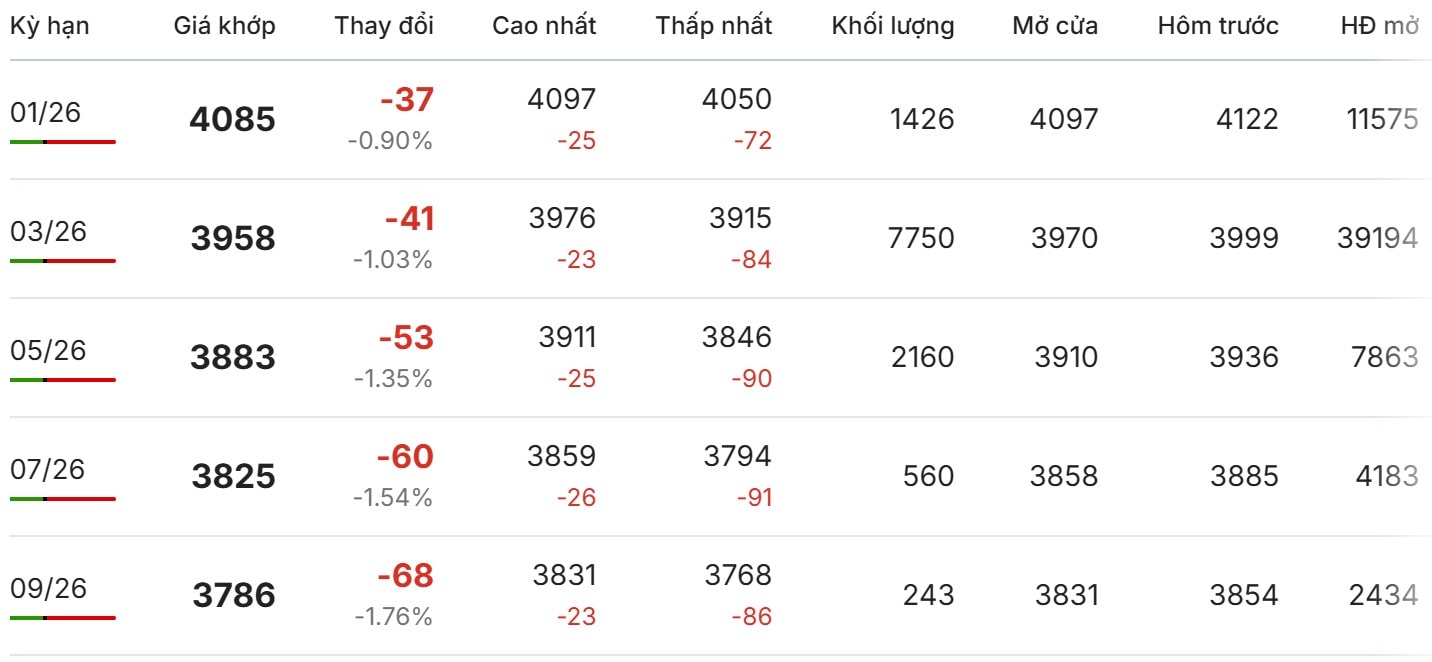The image size is (1432, 662).
Task: Click the Cao nhất column header
Action: click(x=544, y=26)
